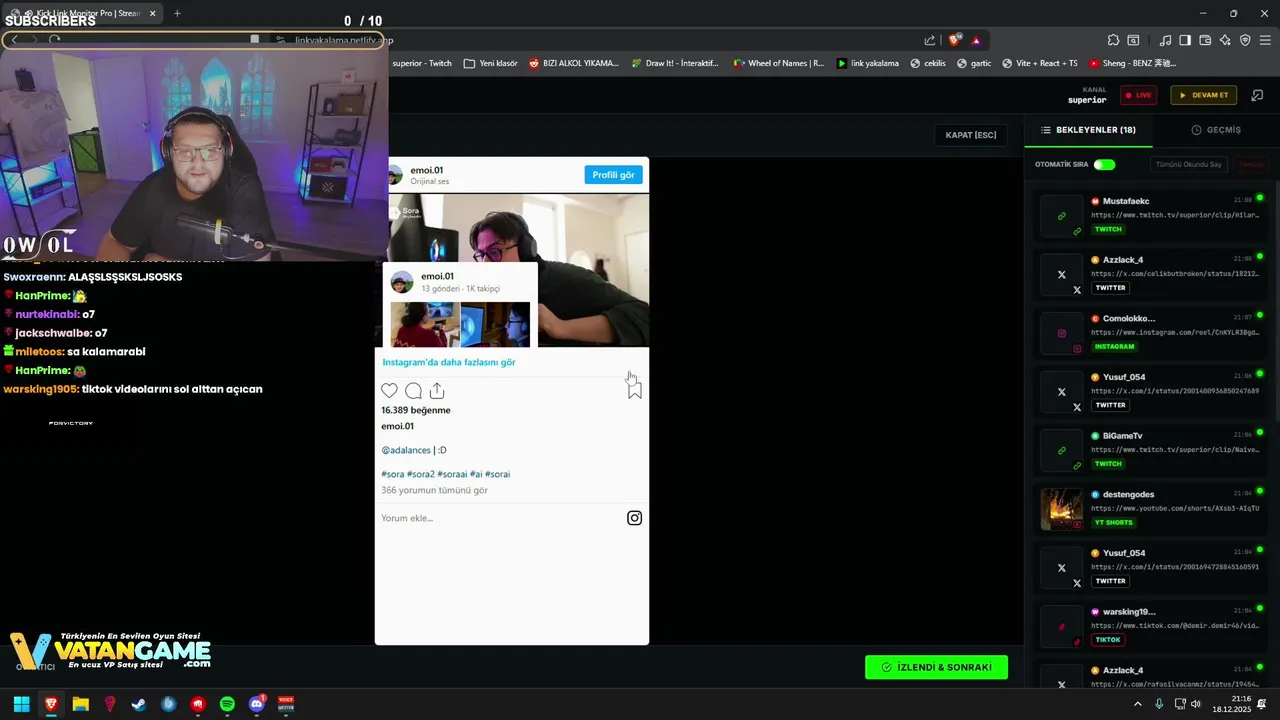Click the share page icon in address bar
The image size is (1280, 720).
[x=930, y=40]
